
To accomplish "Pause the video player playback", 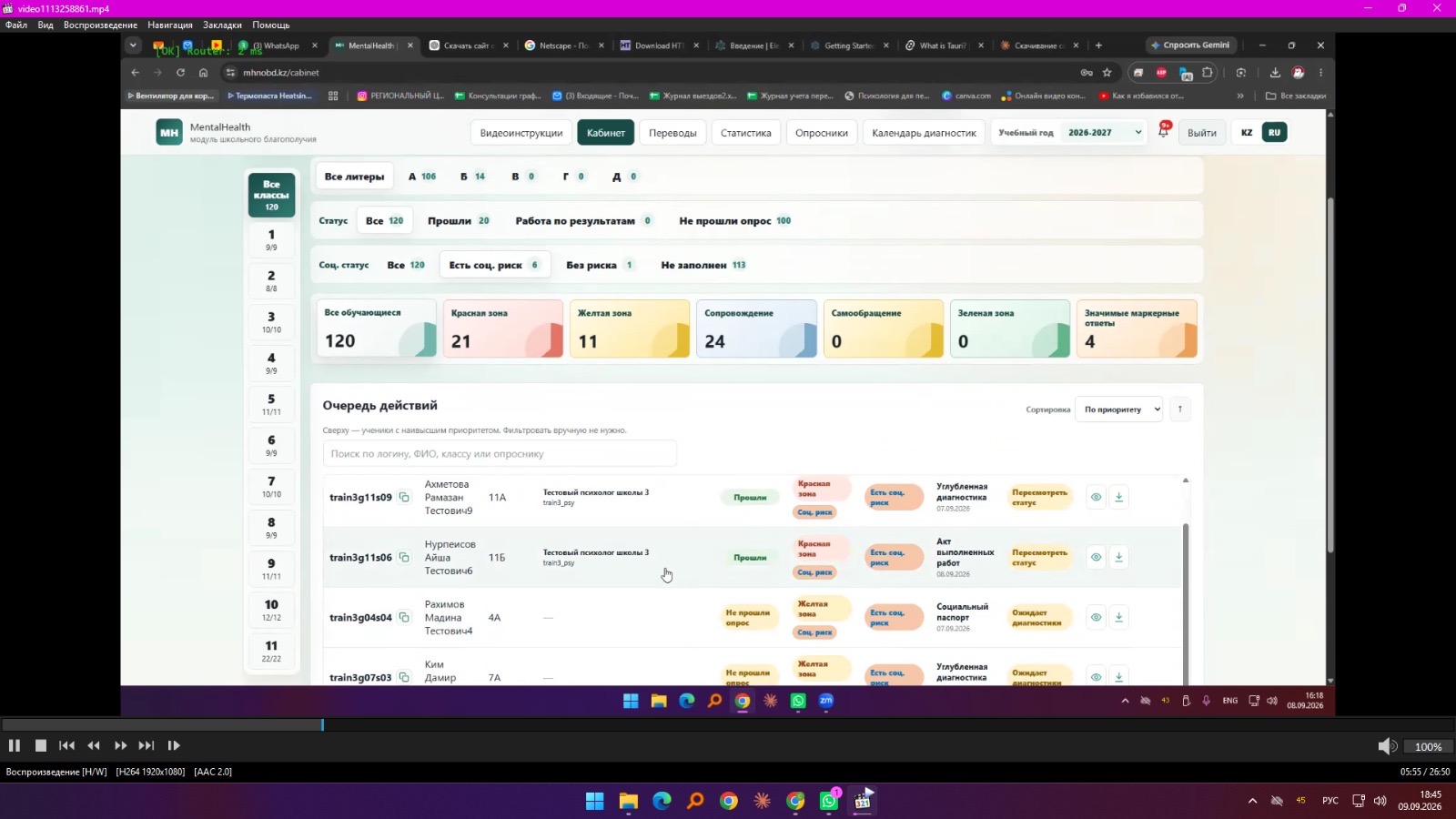I will (15, 745).
